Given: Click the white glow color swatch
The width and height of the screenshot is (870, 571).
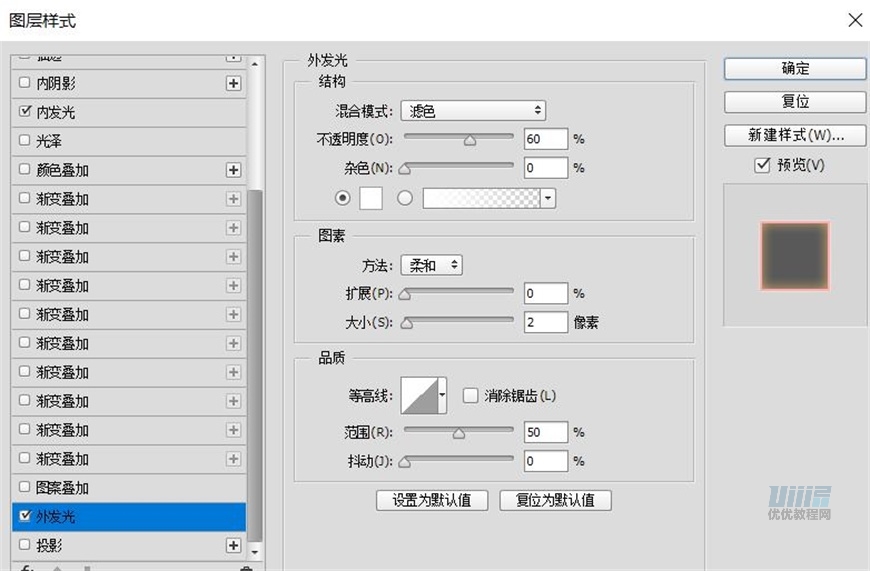Looking at the screenshot, I should (370, 198).
